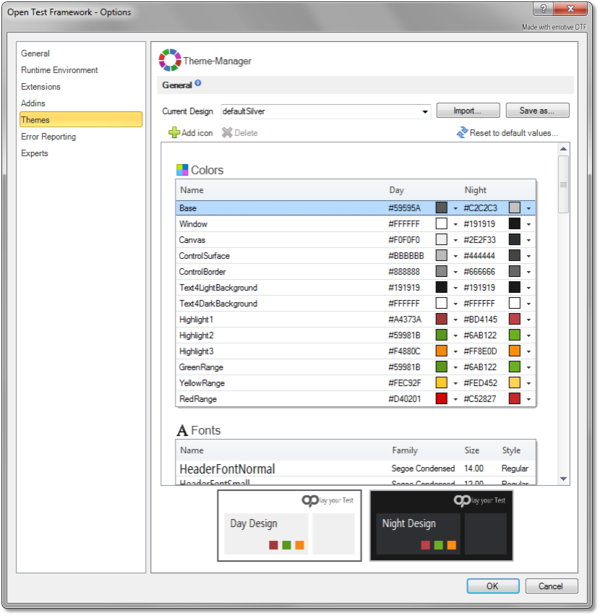Select Runtime Environment in sidebar
The width and height of the screenshot is (600, 616).
point(59,70)
